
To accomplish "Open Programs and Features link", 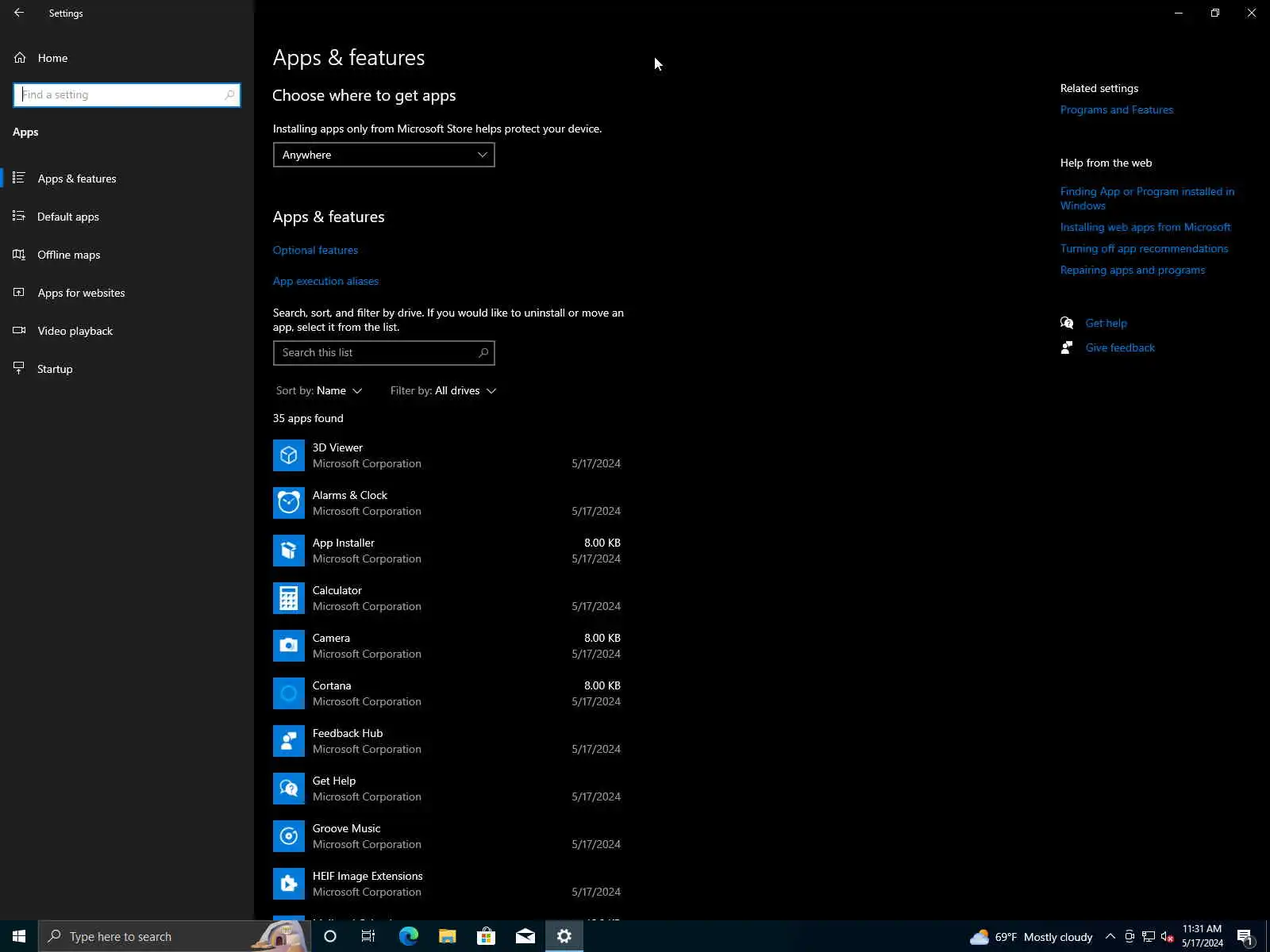I will pos(1117,109).
